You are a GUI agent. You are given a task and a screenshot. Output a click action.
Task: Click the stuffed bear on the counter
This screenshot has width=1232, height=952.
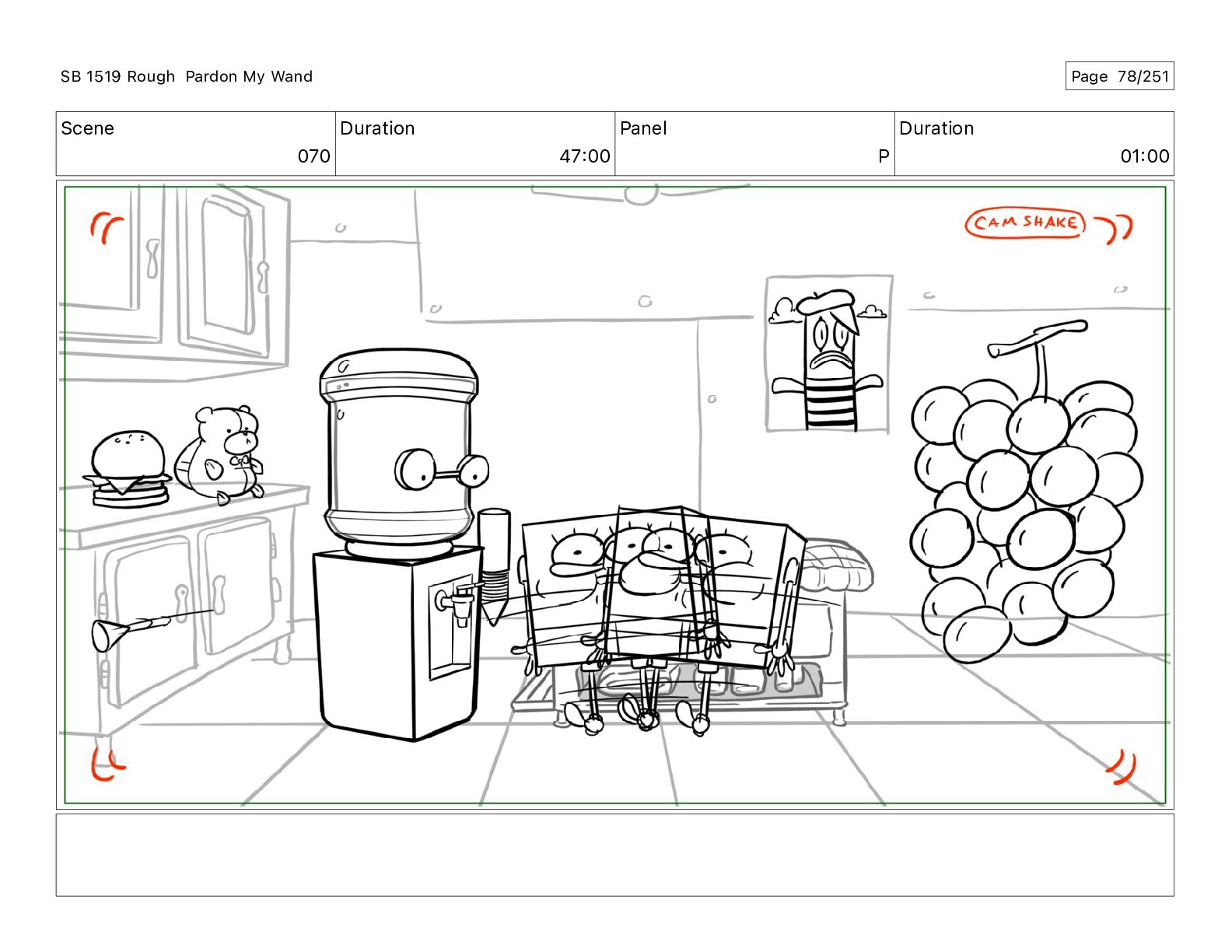[x=221, y=454]
